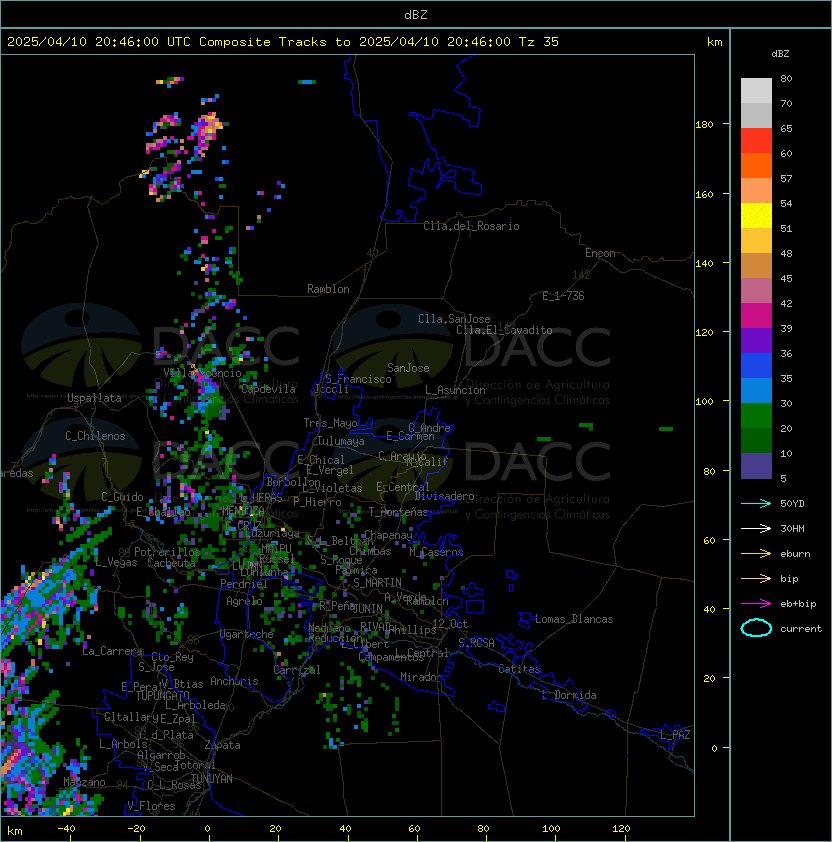
Task: Click the 'C_Chilenos' map label
Action: (95, 436)
